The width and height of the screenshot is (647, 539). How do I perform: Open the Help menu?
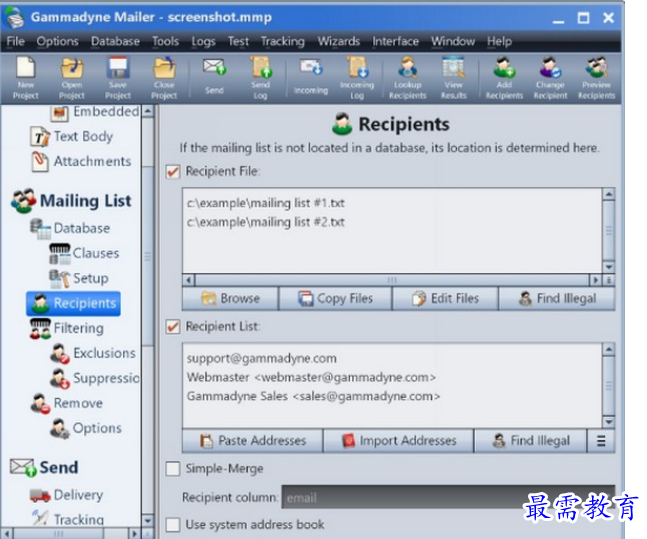tap(499, 41)
